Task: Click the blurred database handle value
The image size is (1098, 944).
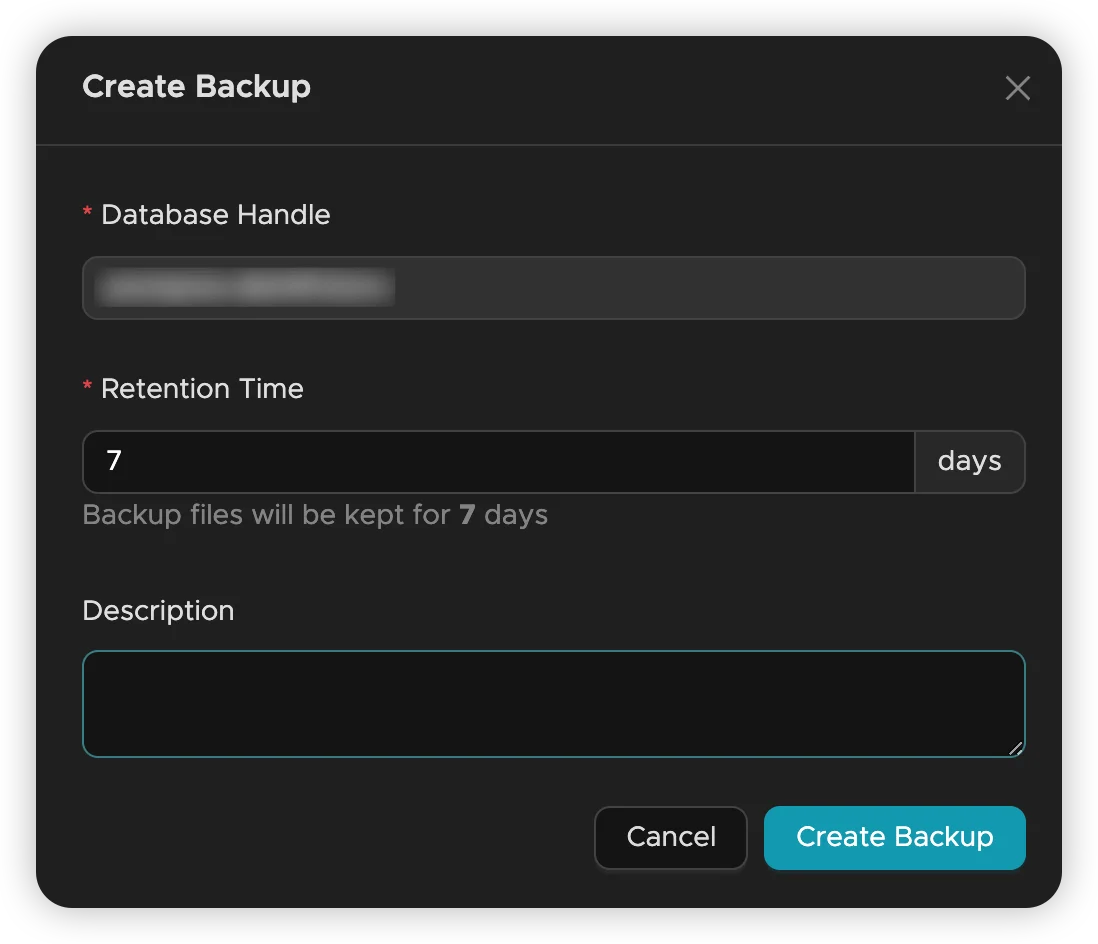Action: 244,288
